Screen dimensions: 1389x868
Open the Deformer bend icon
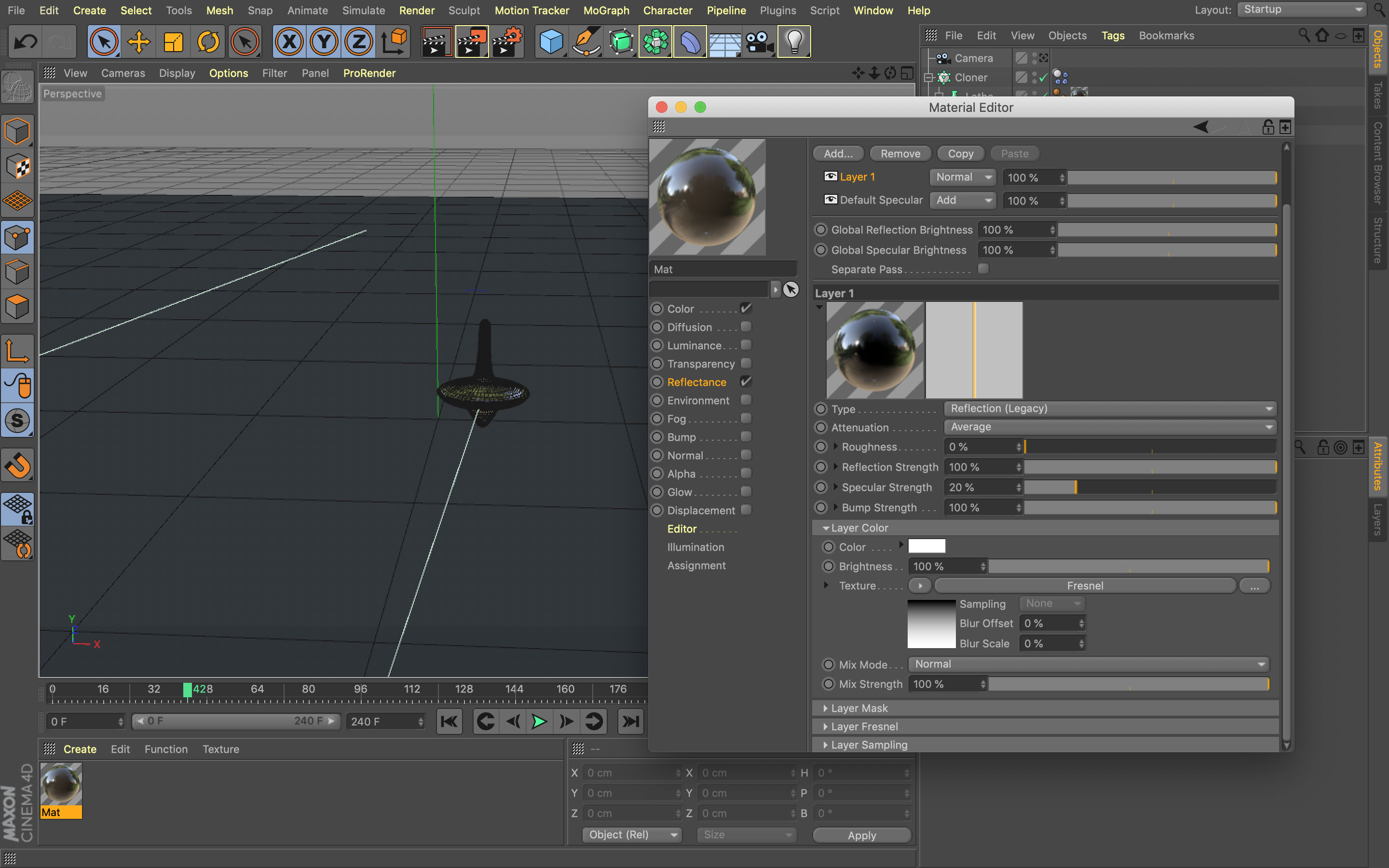(690, 42)
